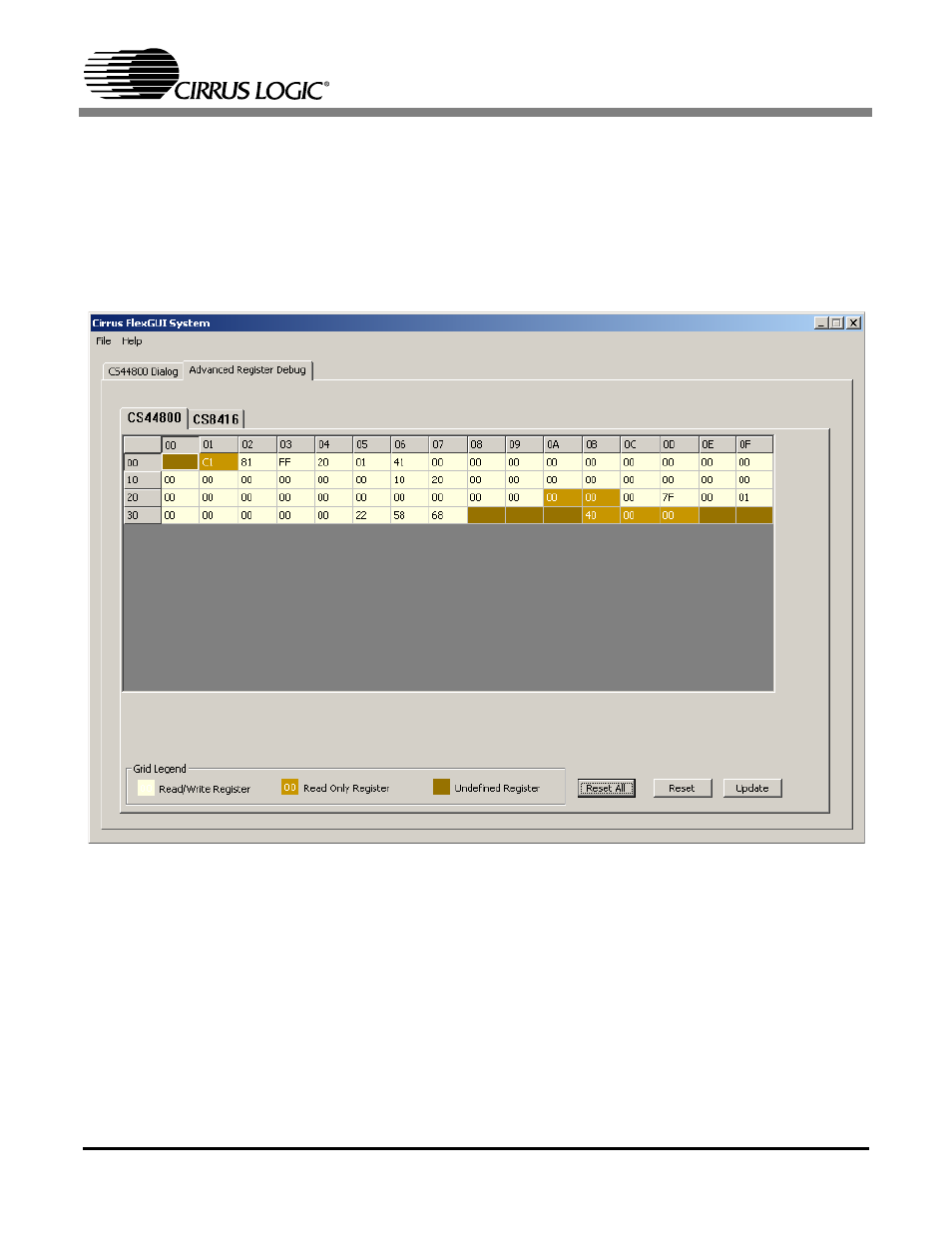This screenshot has height=1233, width=952.
Task: Select the CS44800 register sub-tab
Action: (x=154, y=418)
